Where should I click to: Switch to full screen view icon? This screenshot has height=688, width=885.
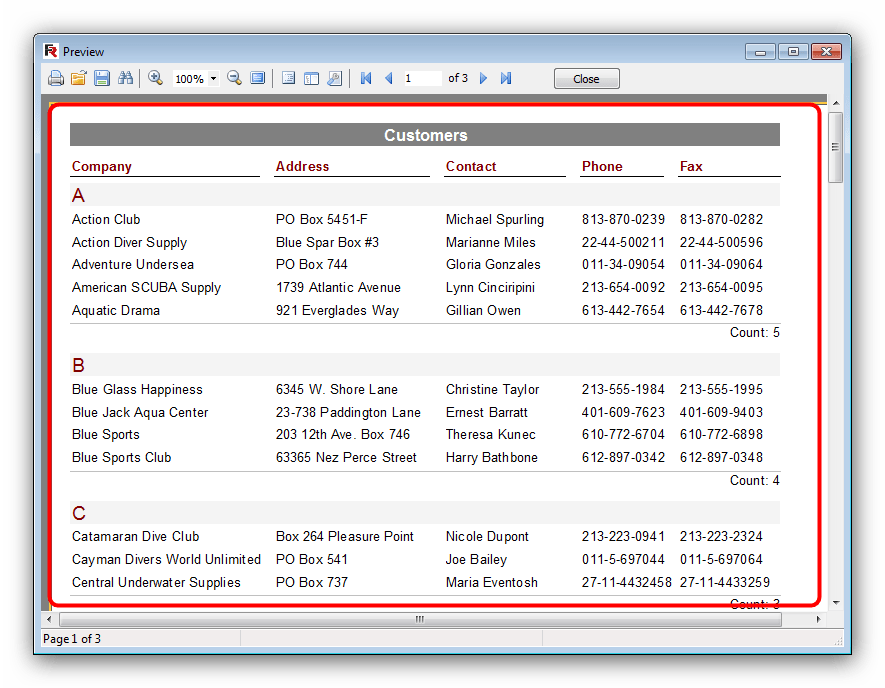257,78
